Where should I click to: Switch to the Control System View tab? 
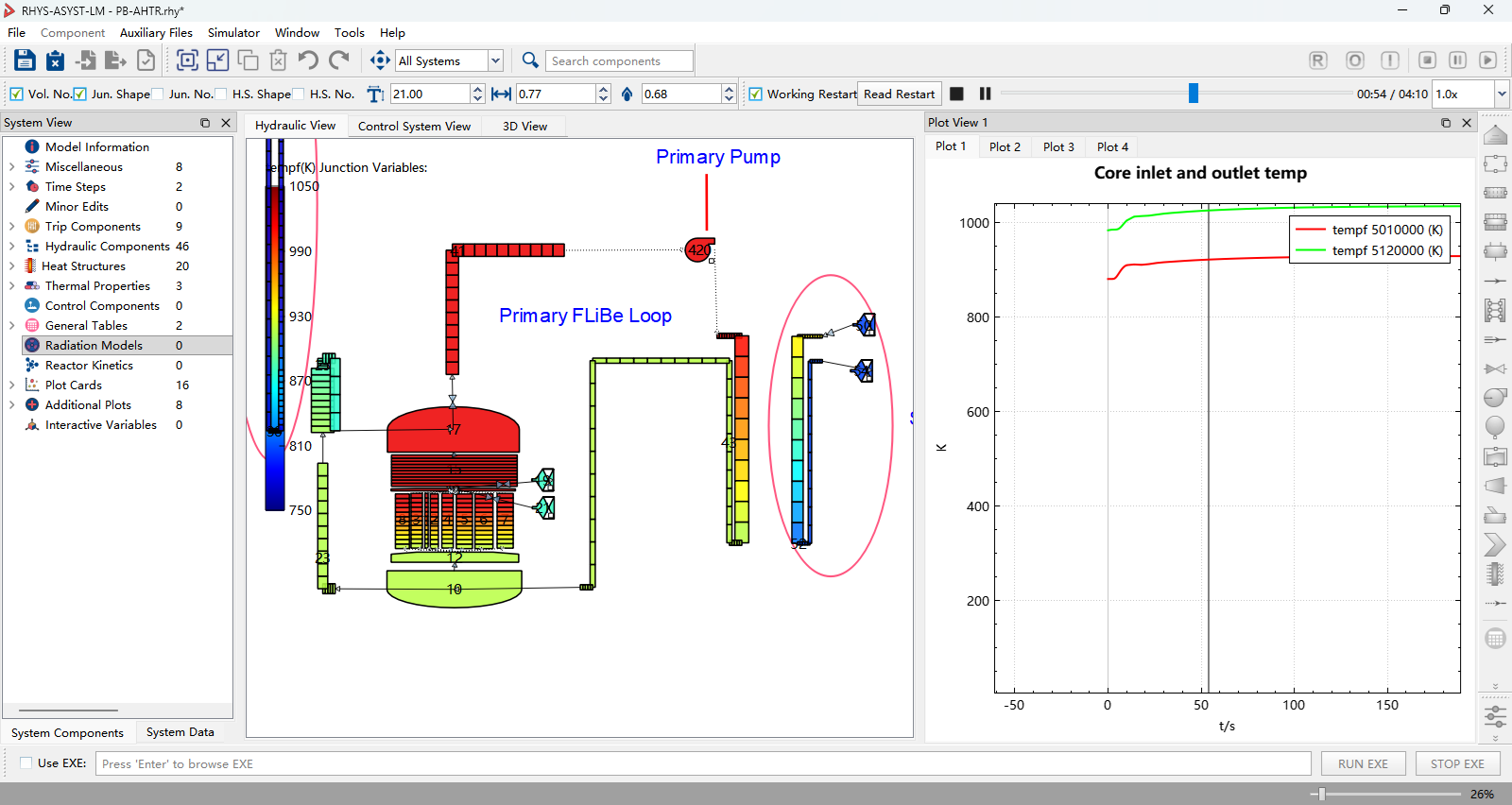(414, 126)
